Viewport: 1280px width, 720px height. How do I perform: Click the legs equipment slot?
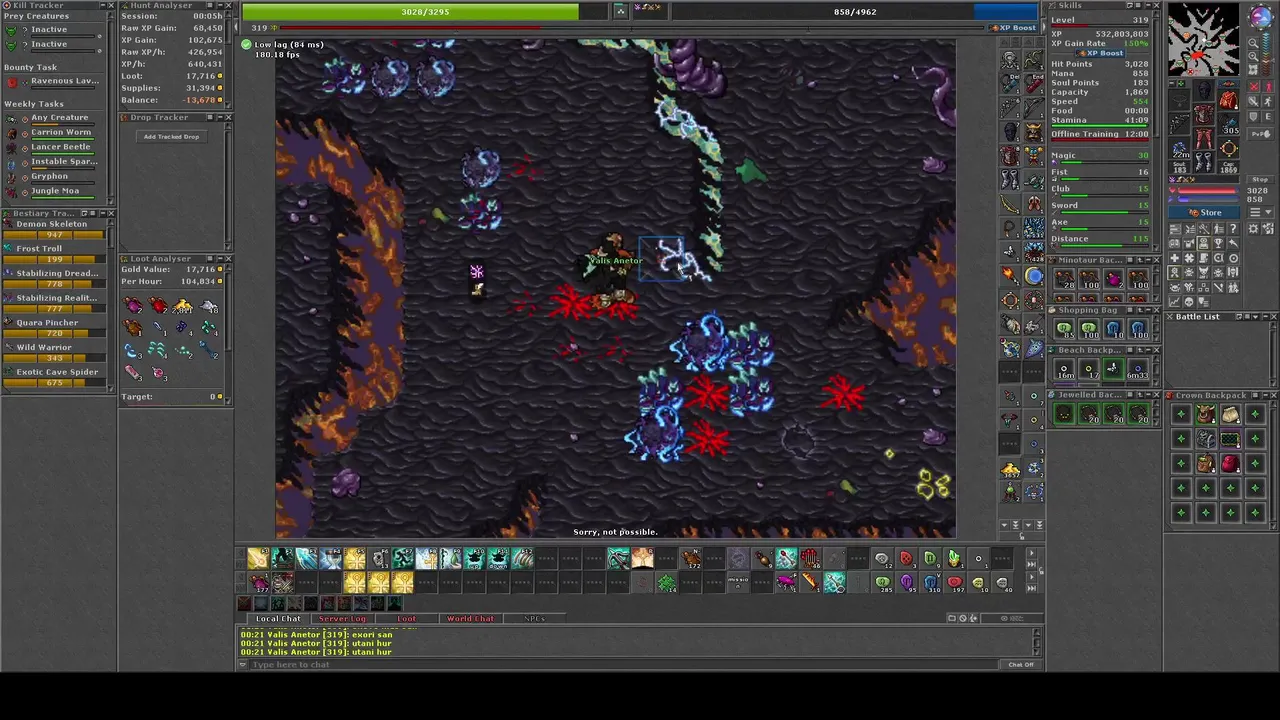tap(1204, 140)
